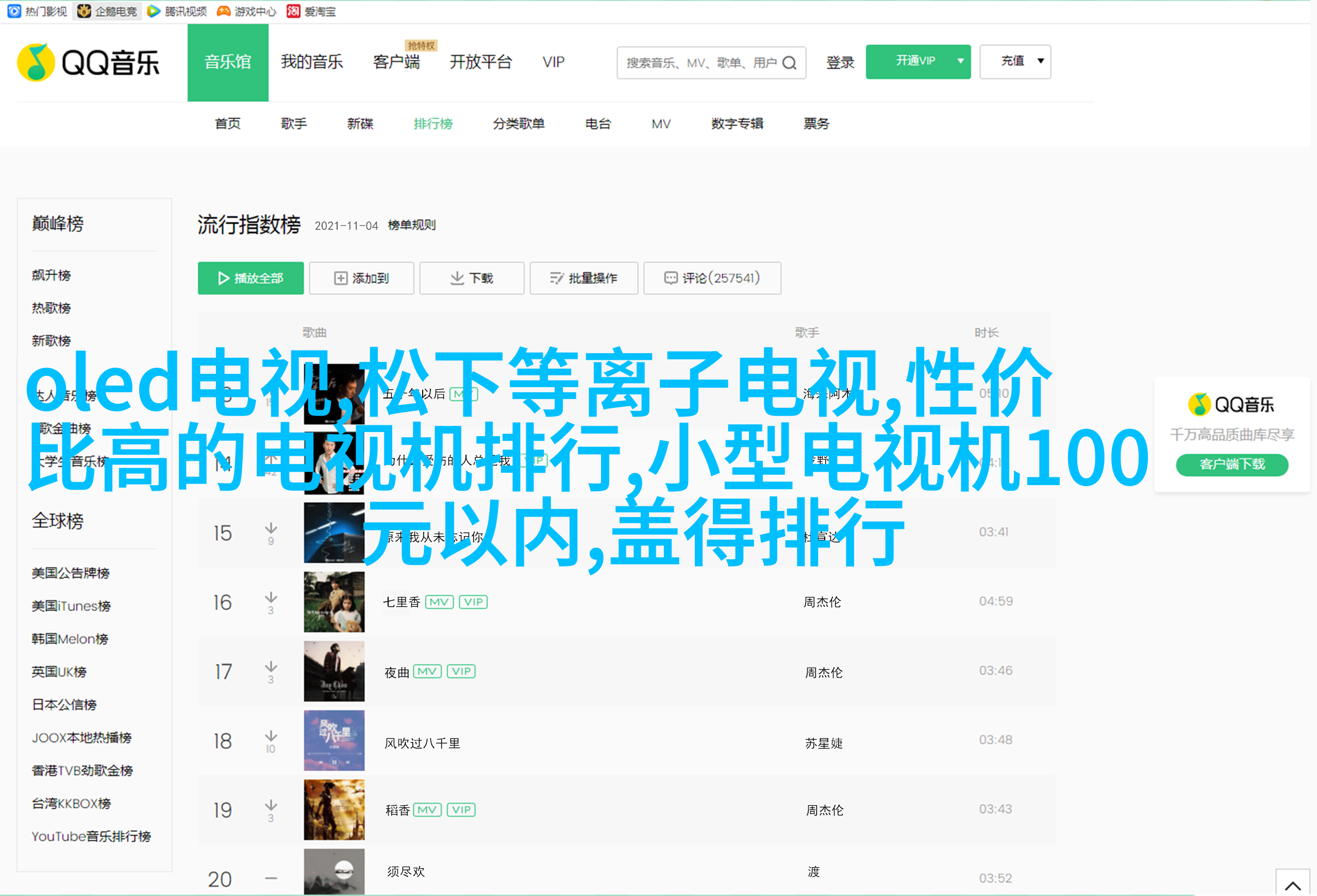Click the 客户端下载 button
This screenshot has width=1317, height=896.
tap(1232, 464)
